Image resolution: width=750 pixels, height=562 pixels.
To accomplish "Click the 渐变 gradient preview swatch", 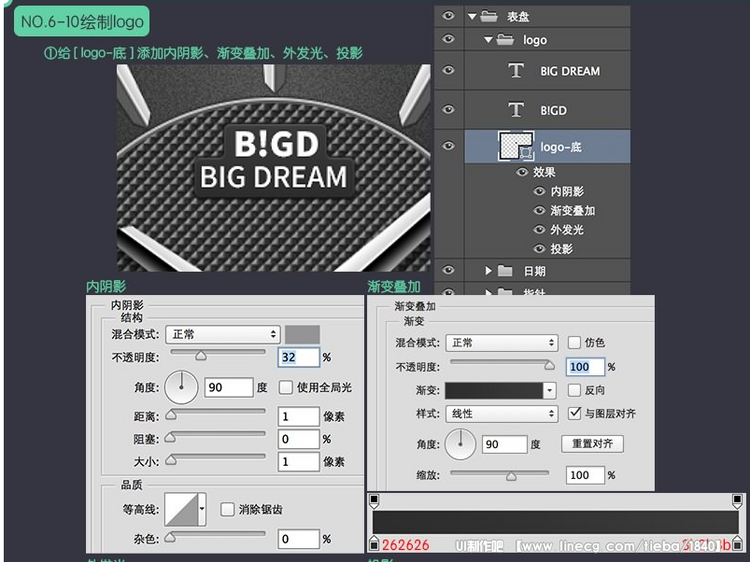I will tap(494, 390).
